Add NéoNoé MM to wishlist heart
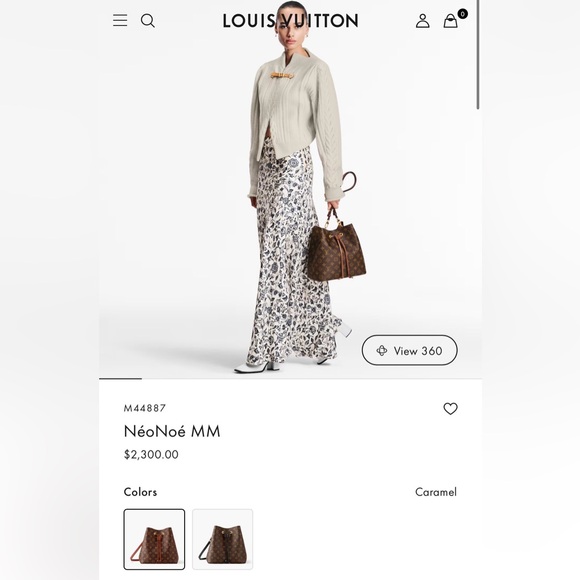 451,409
